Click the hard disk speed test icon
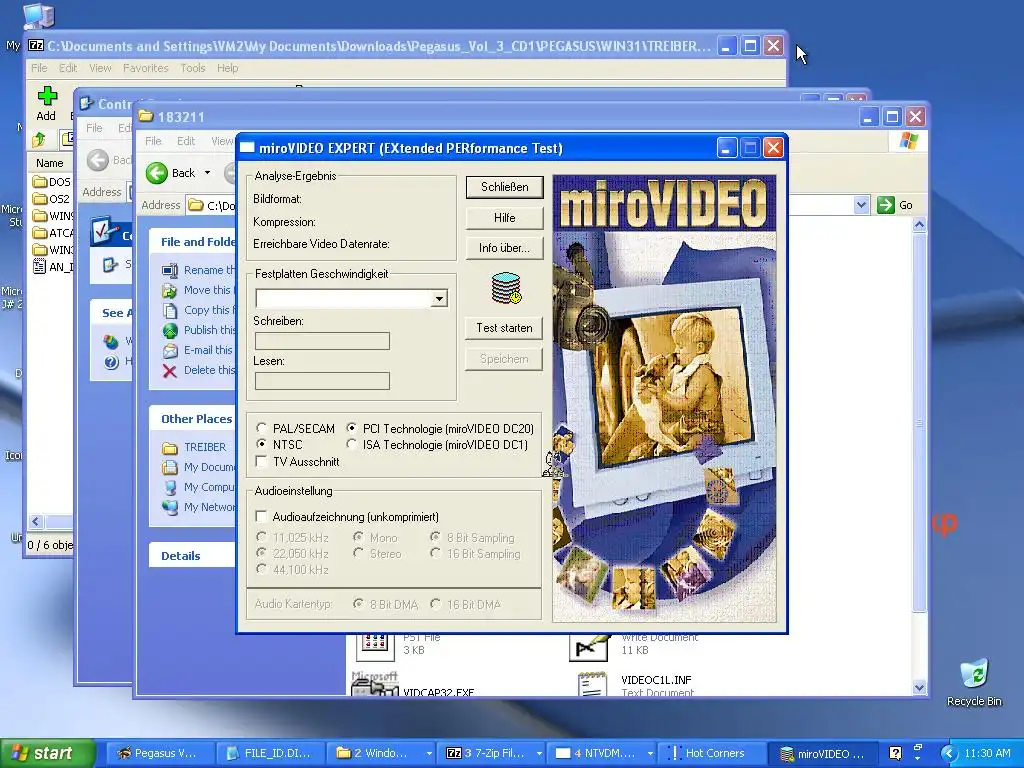The width and height of the screenshot is (1024, 768). pyautogui.click(x=505, y=289)
